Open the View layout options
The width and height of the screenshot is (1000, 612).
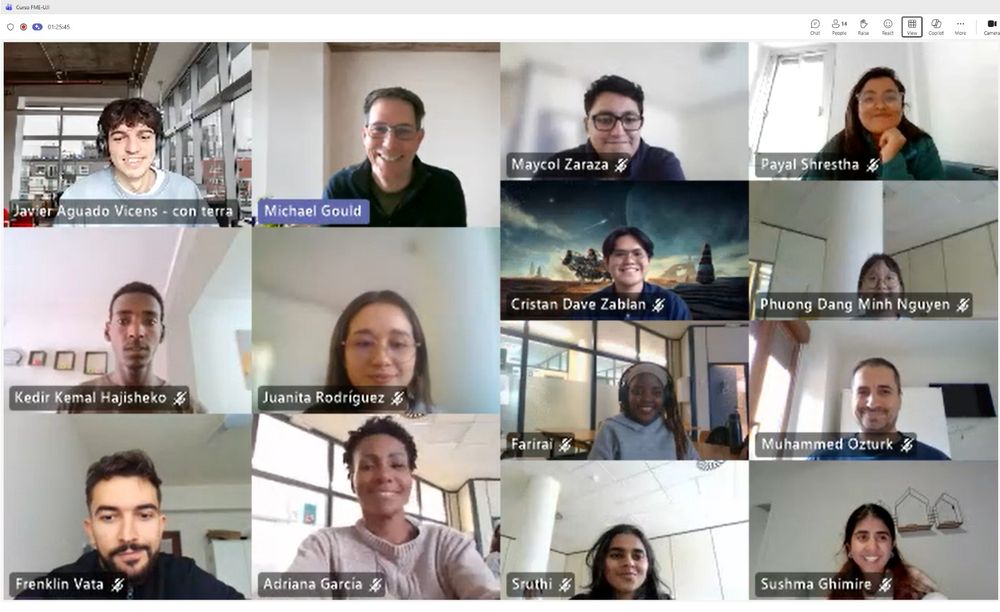(912, 27)
